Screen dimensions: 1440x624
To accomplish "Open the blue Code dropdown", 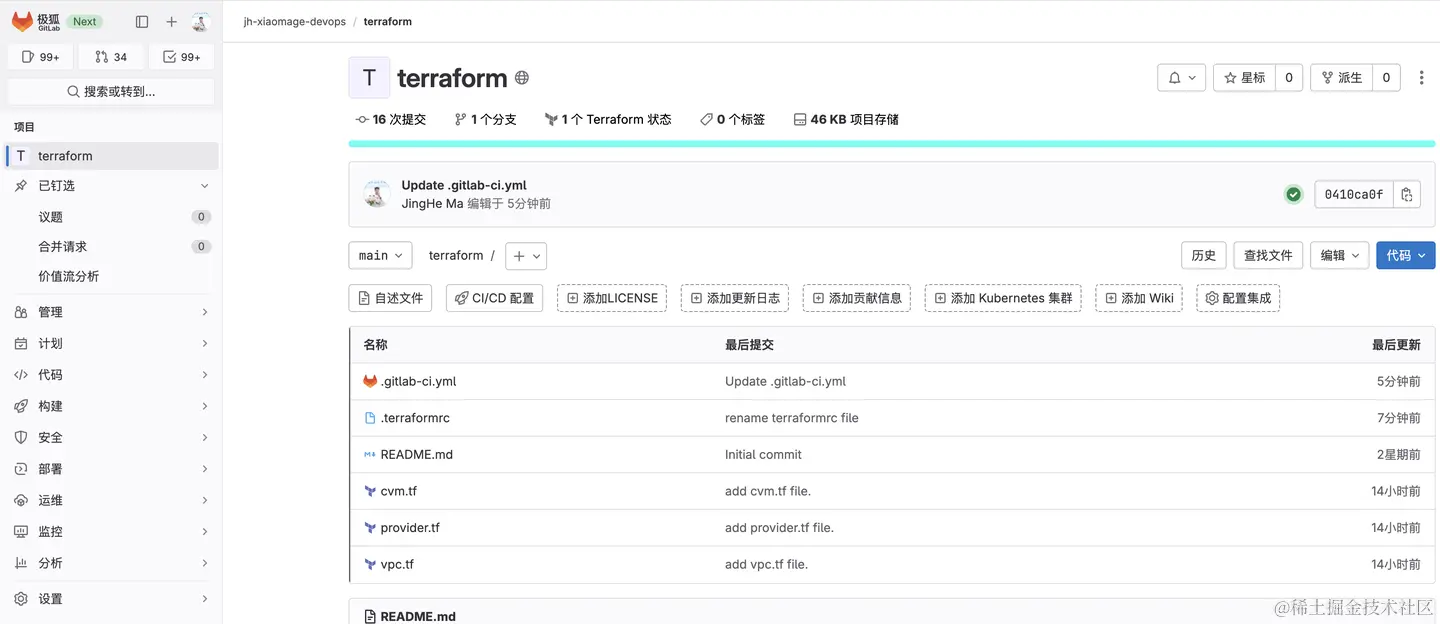I will tap(1406, 256).
